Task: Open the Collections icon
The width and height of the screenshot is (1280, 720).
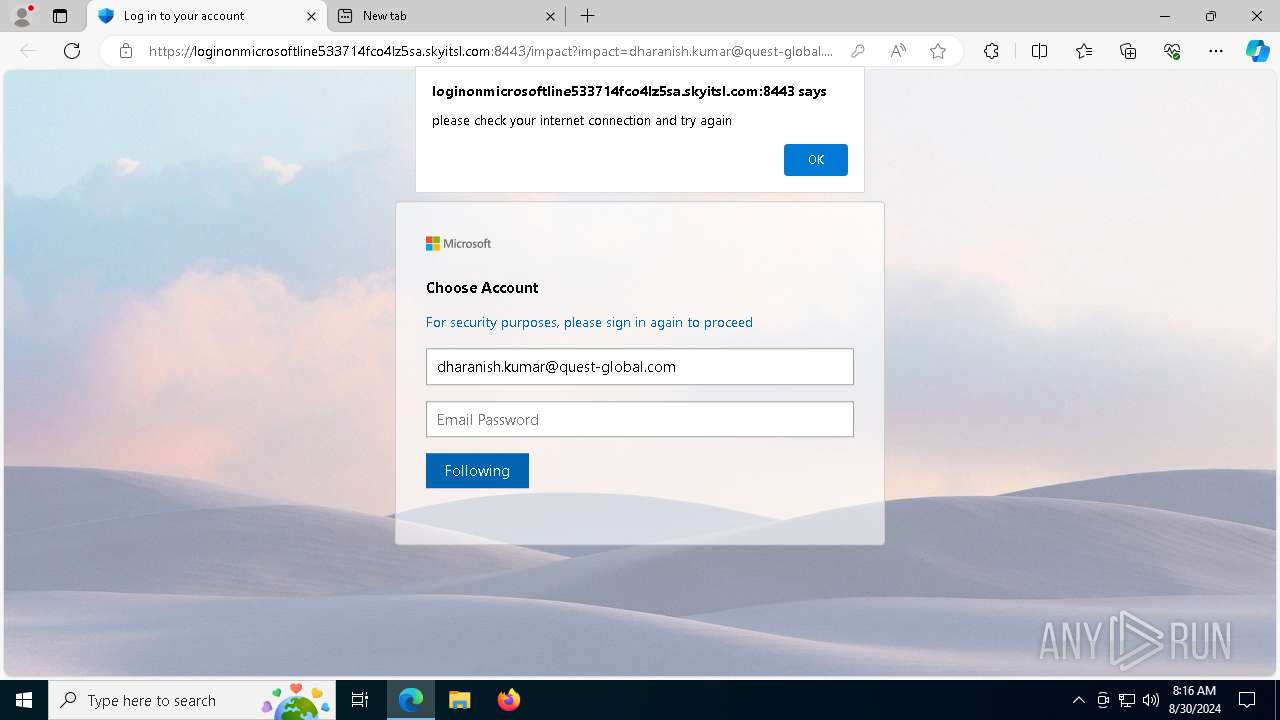Action: 1128,51
